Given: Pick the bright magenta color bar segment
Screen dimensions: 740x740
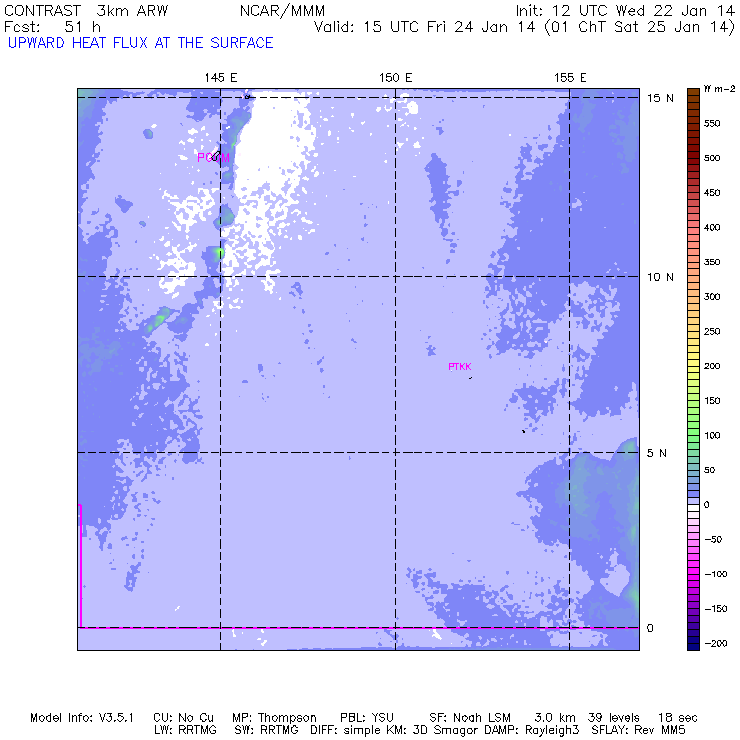Looking at the screenshot, I should click(693, 571).
